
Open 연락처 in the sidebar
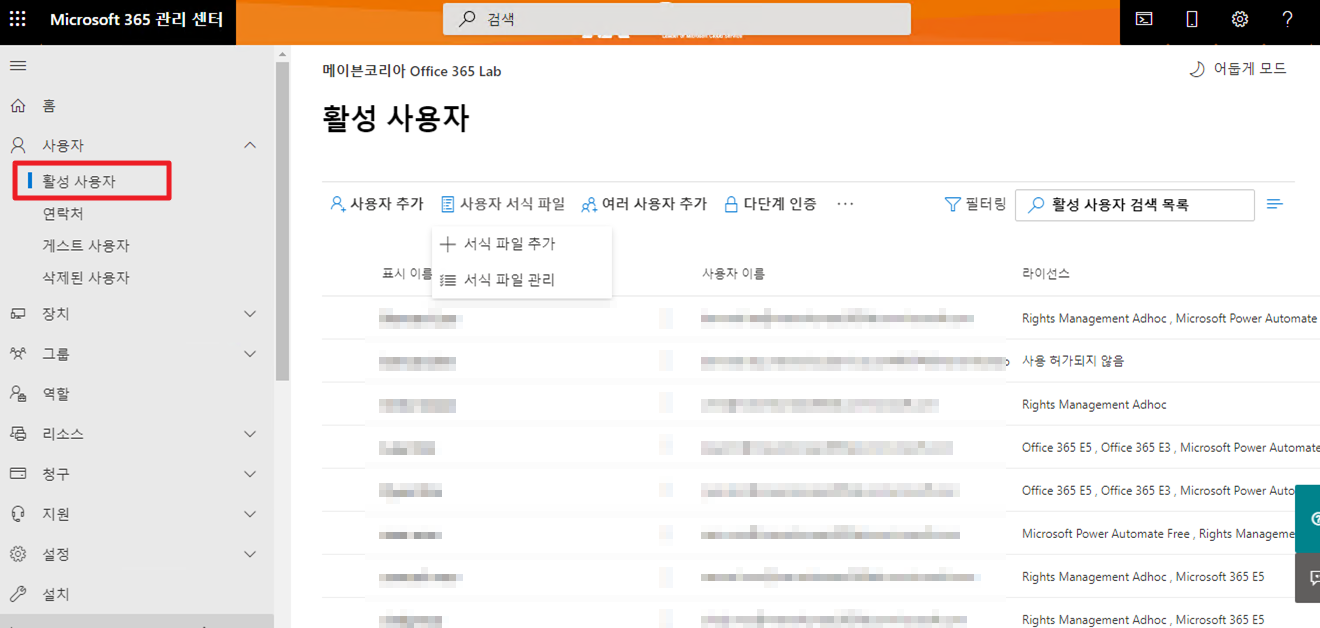click(63, 214)
